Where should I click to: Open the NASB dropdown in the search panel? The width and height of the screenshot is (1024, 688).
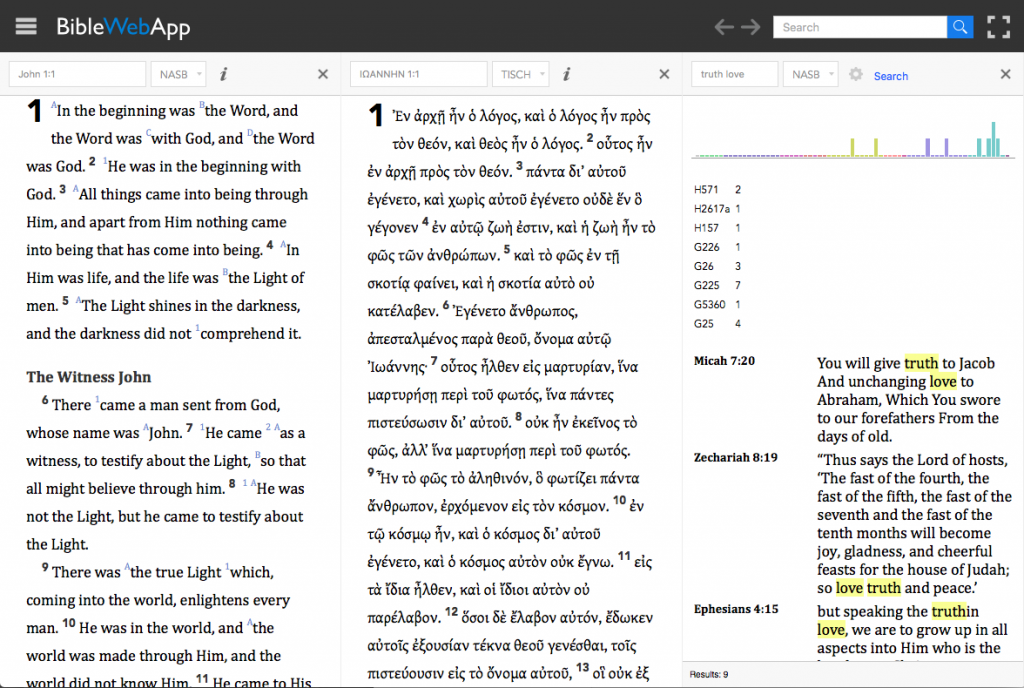point(811,73)
